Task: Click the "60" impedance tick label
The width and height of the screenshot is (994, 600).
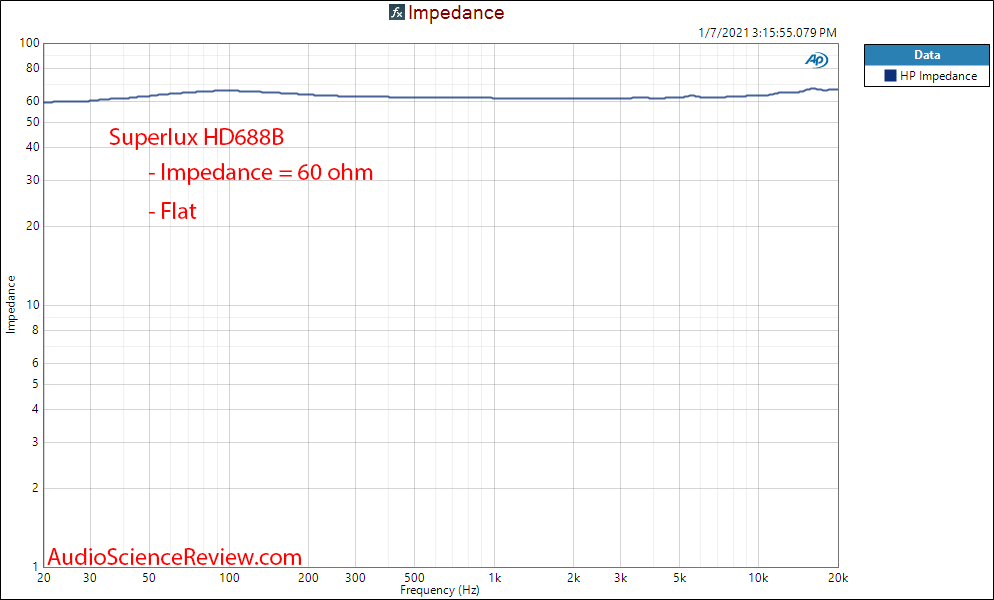Action: point(33,101)
